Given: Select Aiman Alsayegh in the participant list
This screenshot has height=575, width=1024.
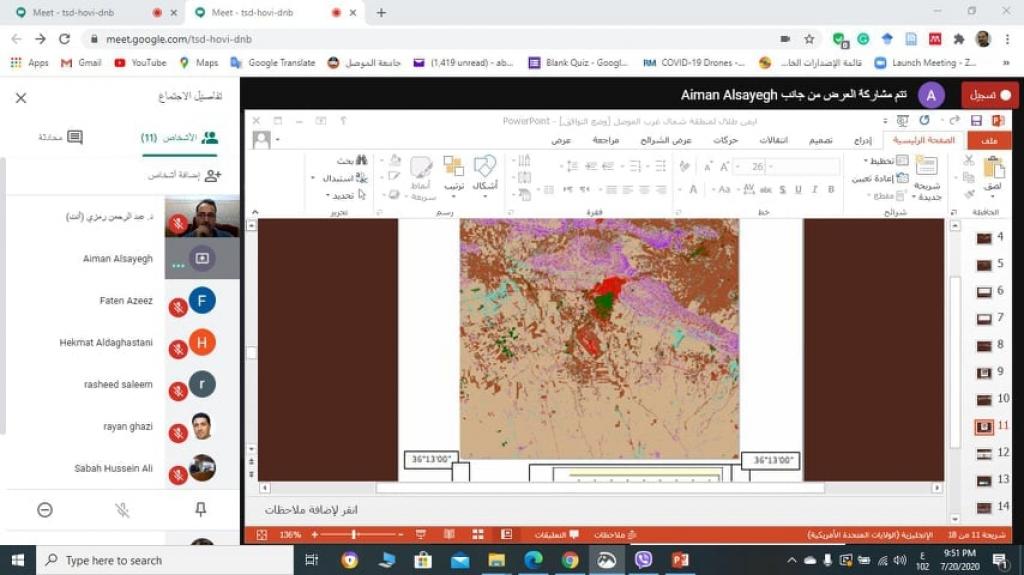Looking at the screenshot, I should point(120,258).
